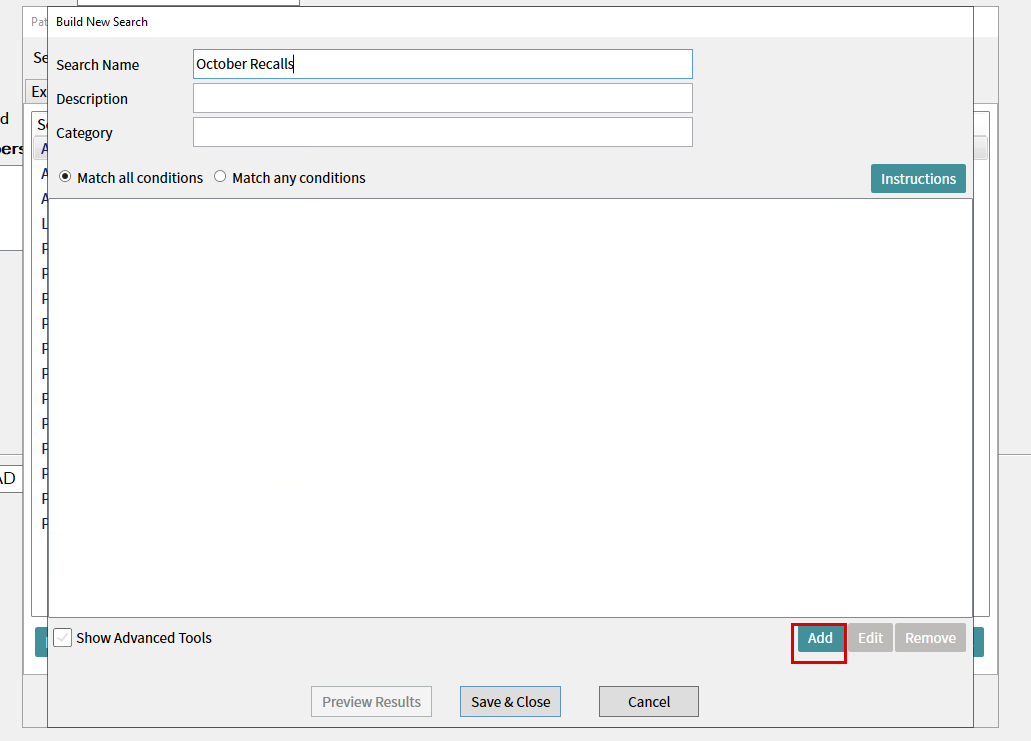Tick the Show Advanced Tools checkbox
This screenshot has width=1031, height=741.
click(x=62, y=638)
